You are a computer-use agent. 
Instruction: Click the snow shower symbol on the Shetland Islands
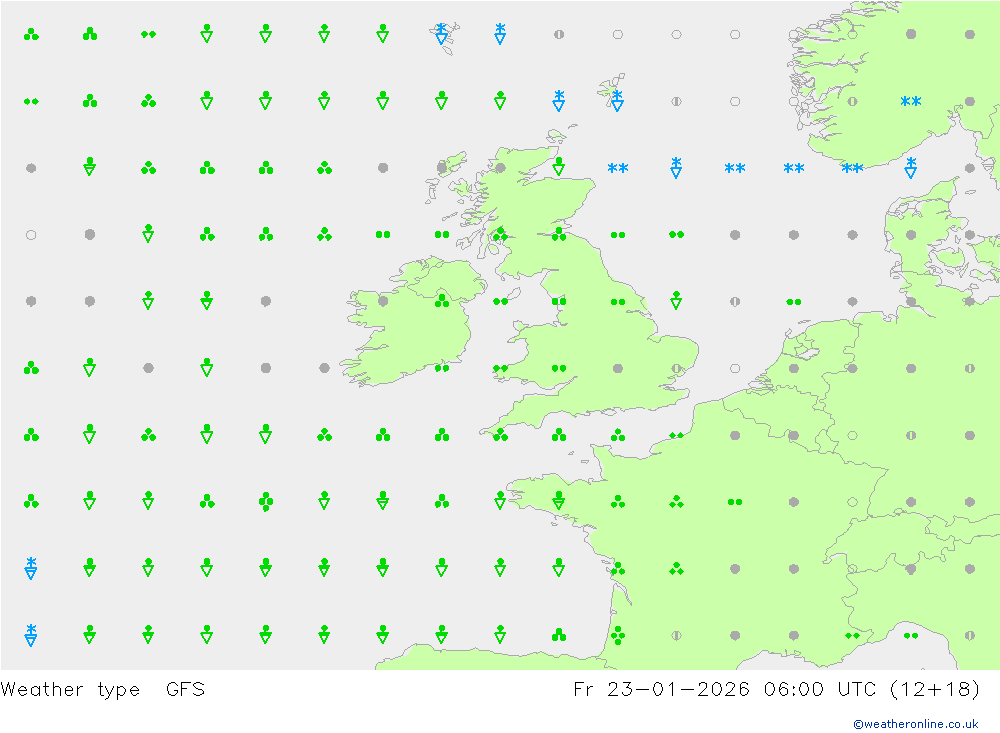[617, 101]
